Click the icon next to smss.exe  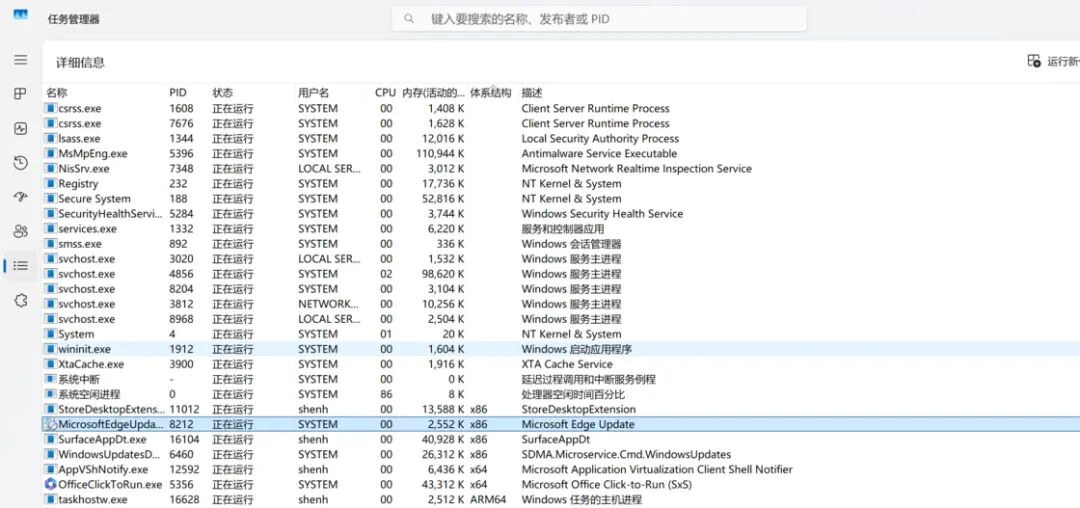point(50,244)
